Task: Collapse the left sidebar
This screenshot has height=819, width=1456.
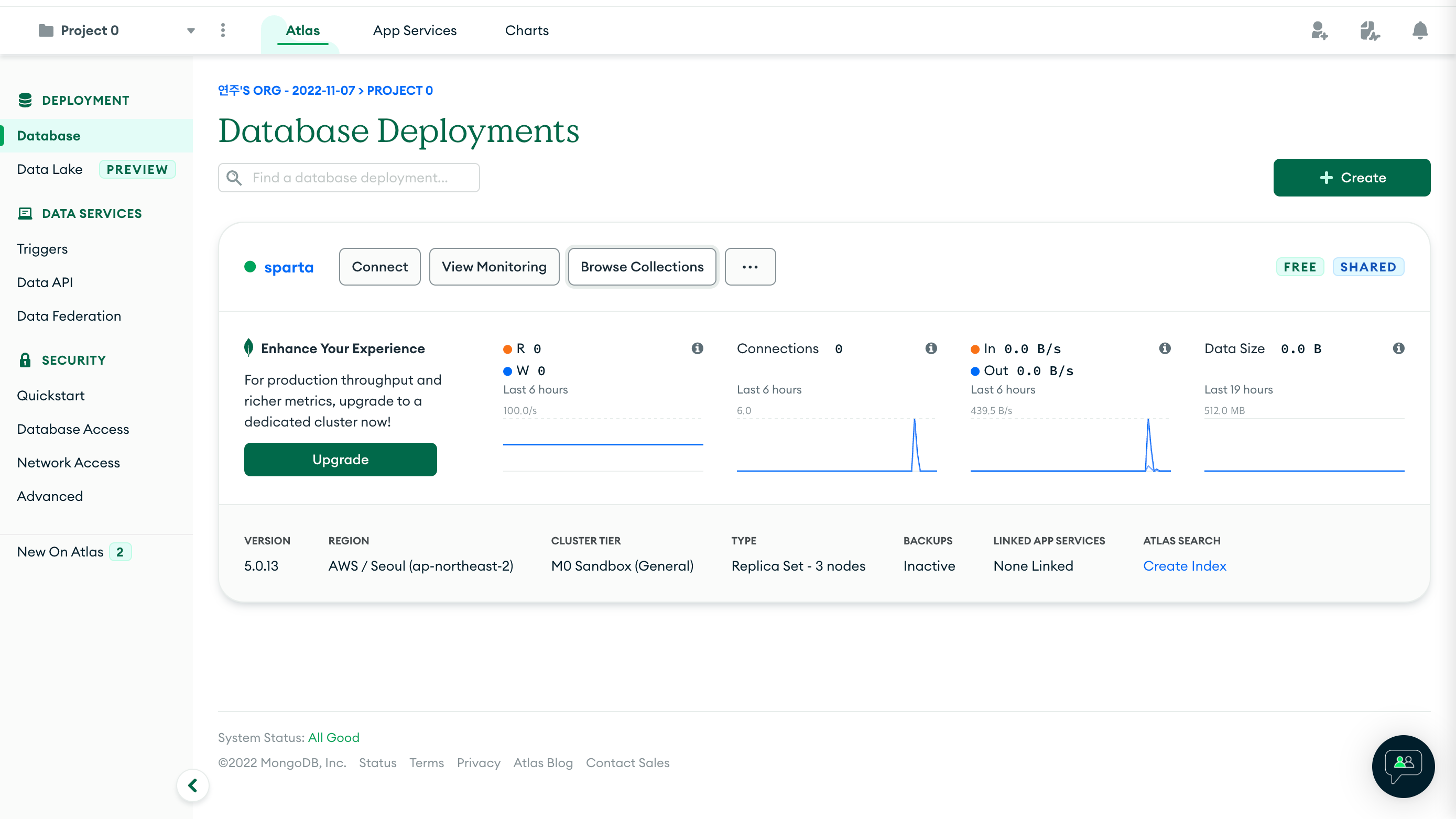Action: tap(193, 785)
